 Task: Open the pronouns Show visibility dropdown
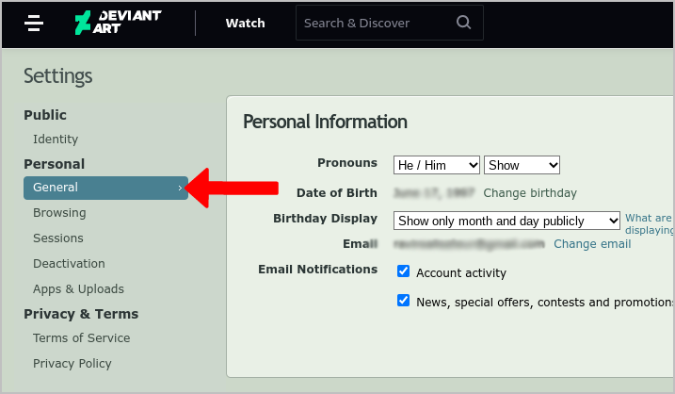pos(522,165)
